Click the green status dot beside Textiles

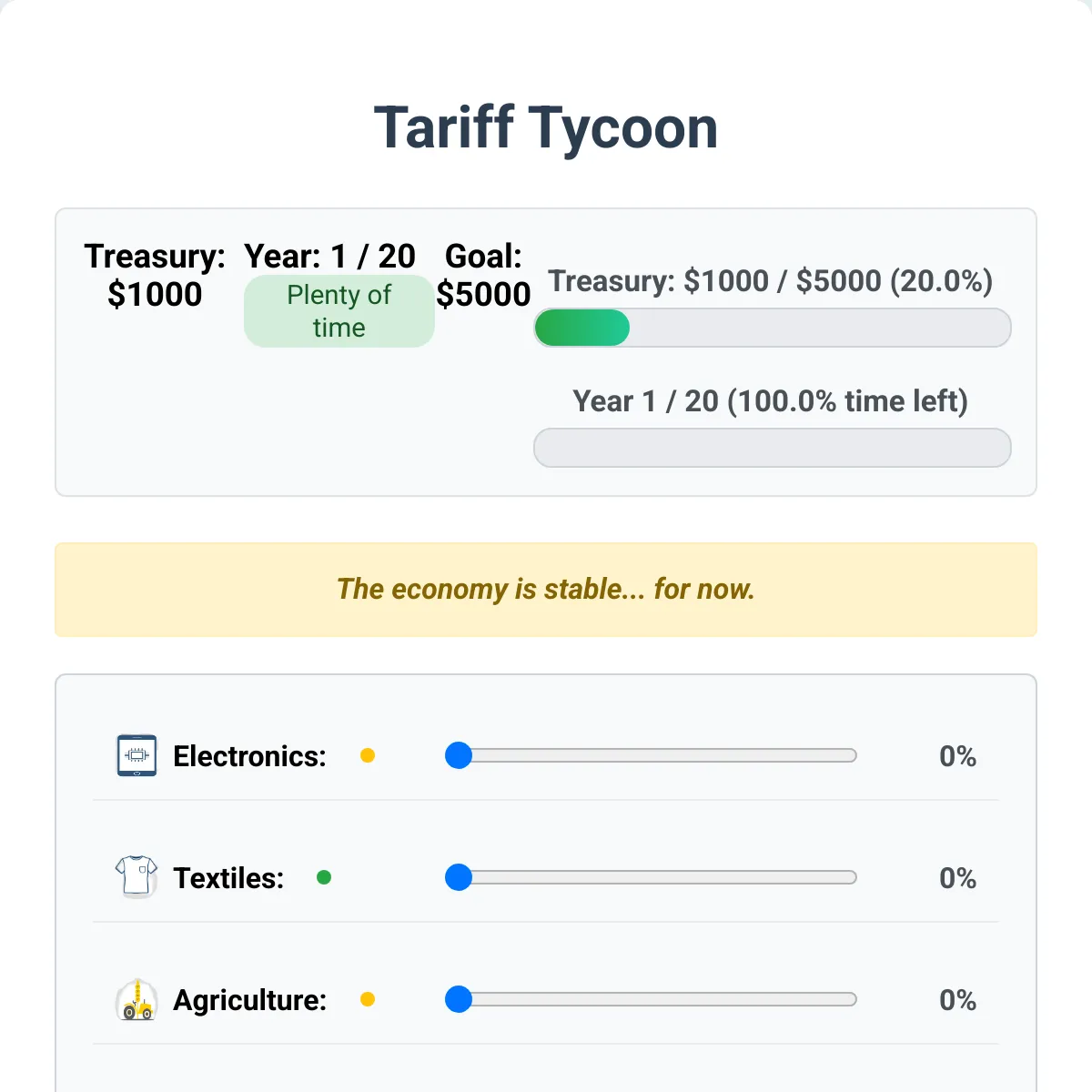pyautogui.click(x=324, y=877)
